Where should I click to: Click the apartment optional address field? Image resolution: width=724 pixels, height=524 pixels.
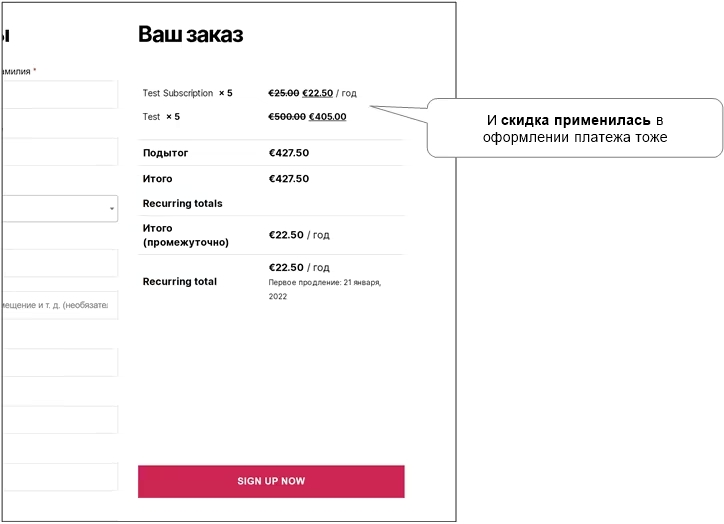click(x=60, y=305)
